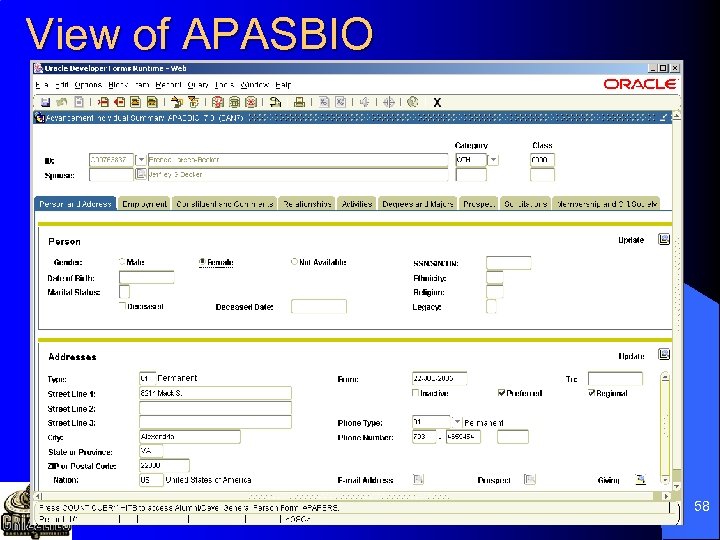Go to Previous Record via toolbar icon
720x540 pixels.
(135, 102)
